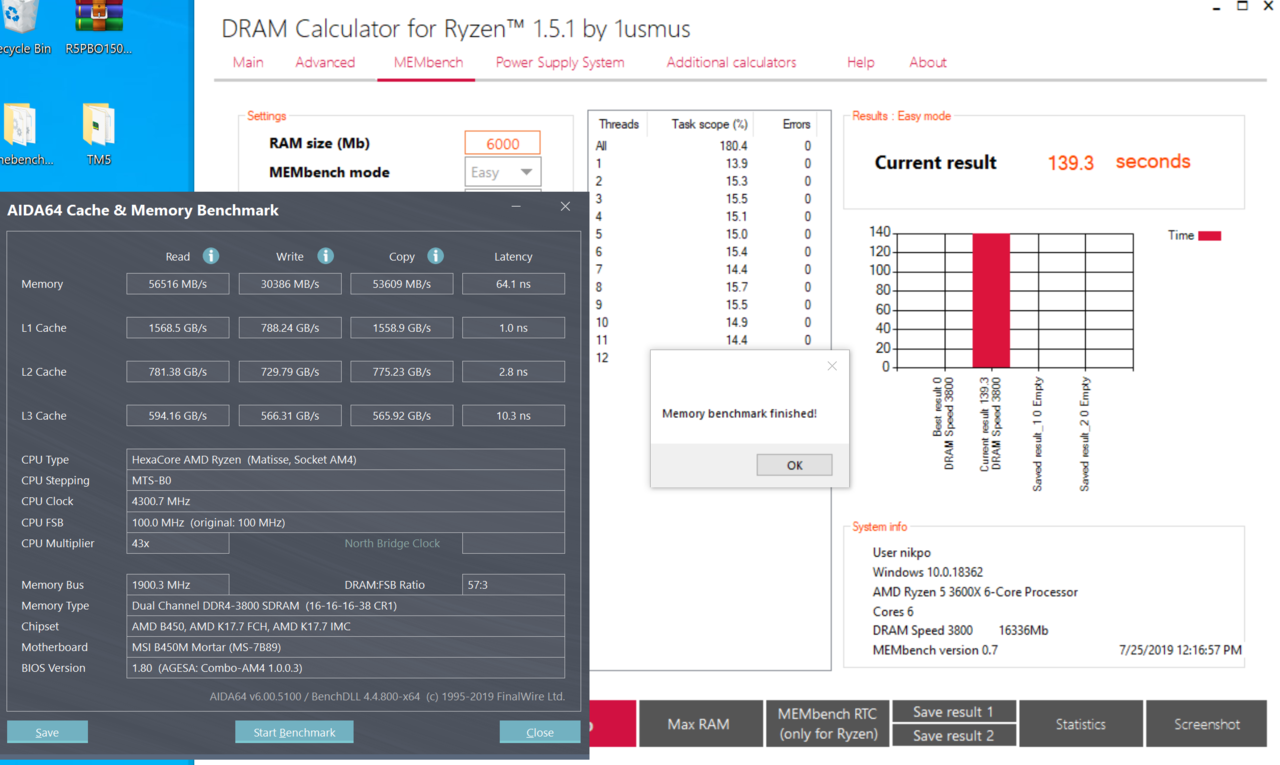
Task: Click the Memory Copy 53609 MB/s value
Action: (x=402, y=284)
